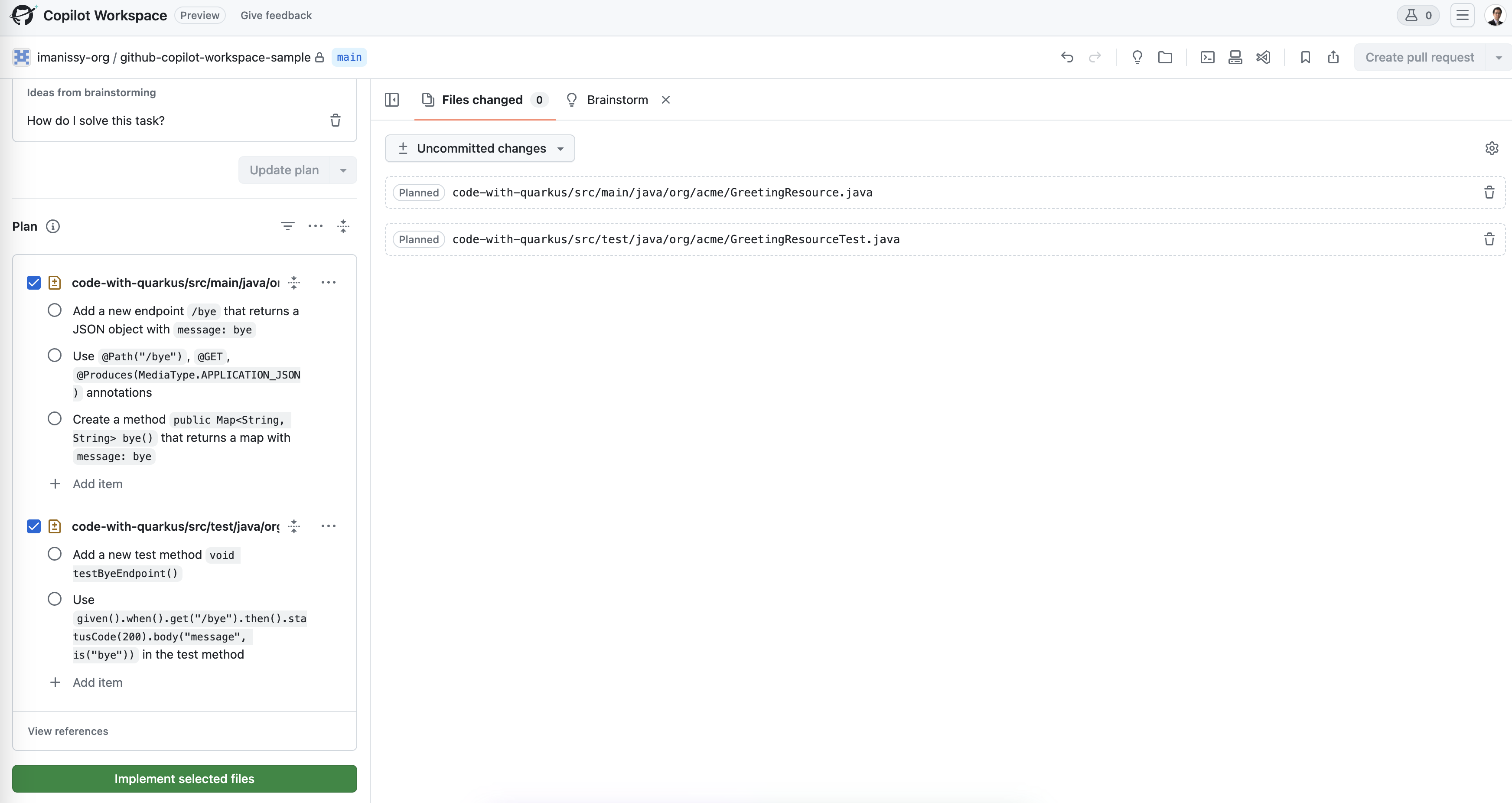Select the 'Add a new endpoint /bye' step circle
1512x803 pixels.
55,310
